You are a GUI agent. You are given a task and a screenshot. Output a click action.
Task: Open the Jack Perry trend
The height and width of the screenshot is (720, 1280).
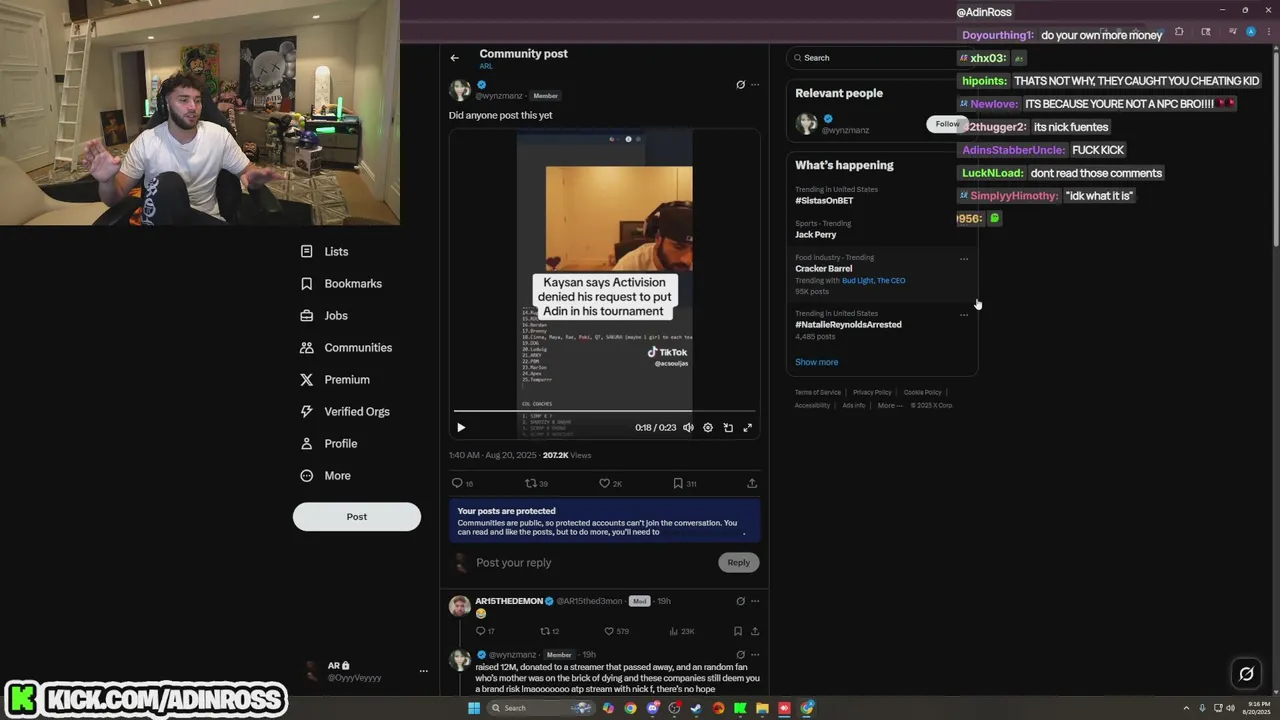[x=815, y=235]
